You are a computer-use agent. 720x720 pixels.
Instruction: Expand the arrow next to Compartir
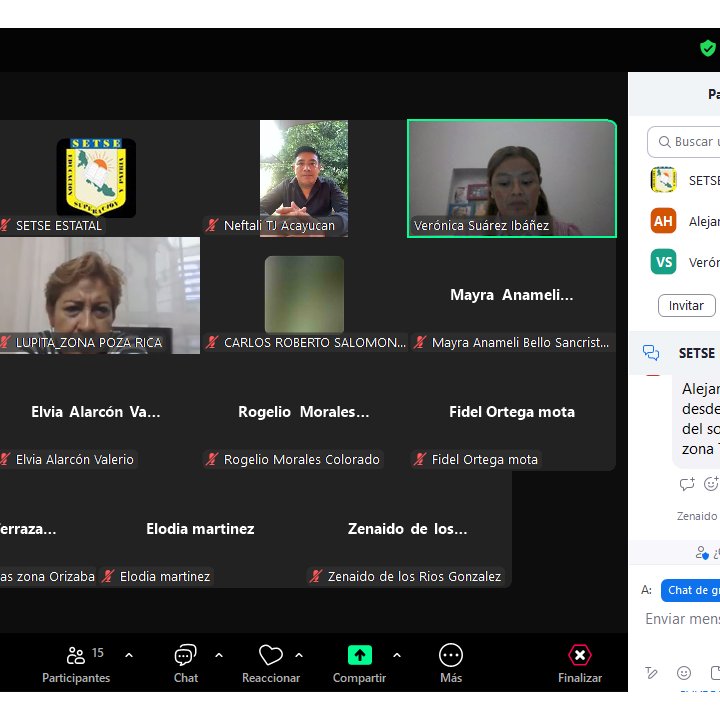click(397, 655)
